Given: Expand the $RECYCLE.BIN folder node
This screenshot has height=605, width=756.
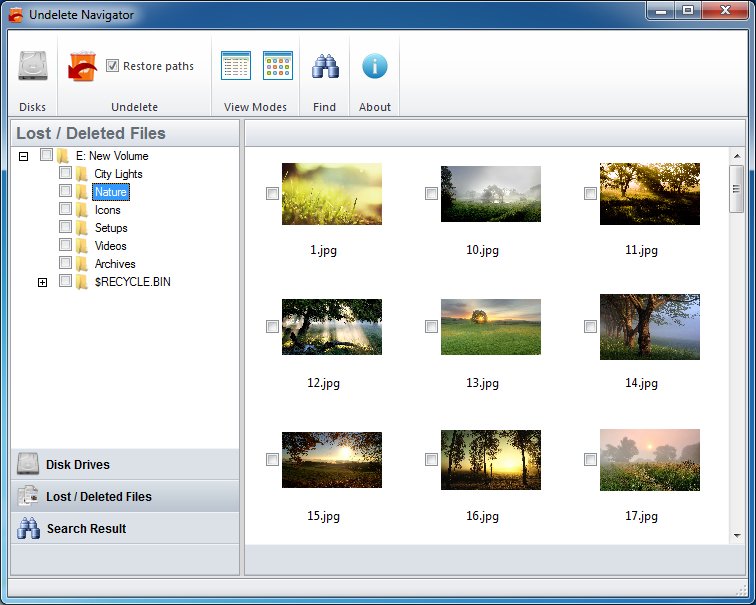Looking at the screenshot, I should tap(42, 282).
